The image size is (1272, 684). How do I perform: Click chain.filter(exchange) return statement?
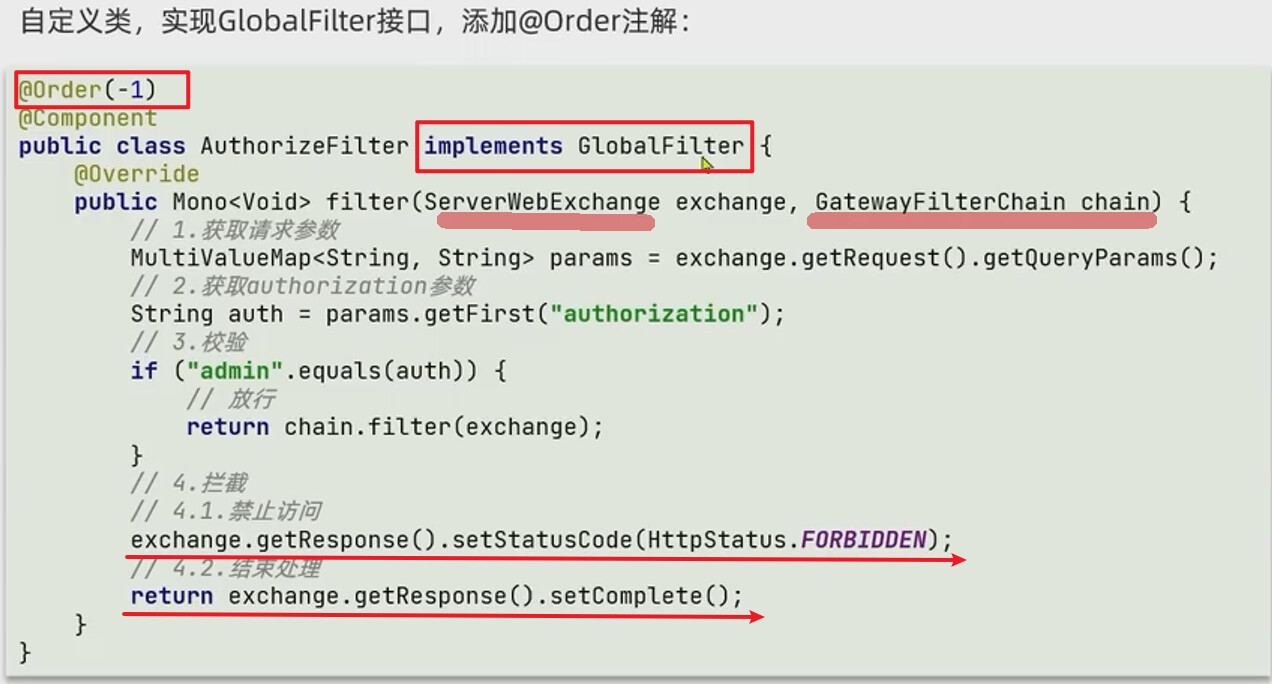(395, 427)
